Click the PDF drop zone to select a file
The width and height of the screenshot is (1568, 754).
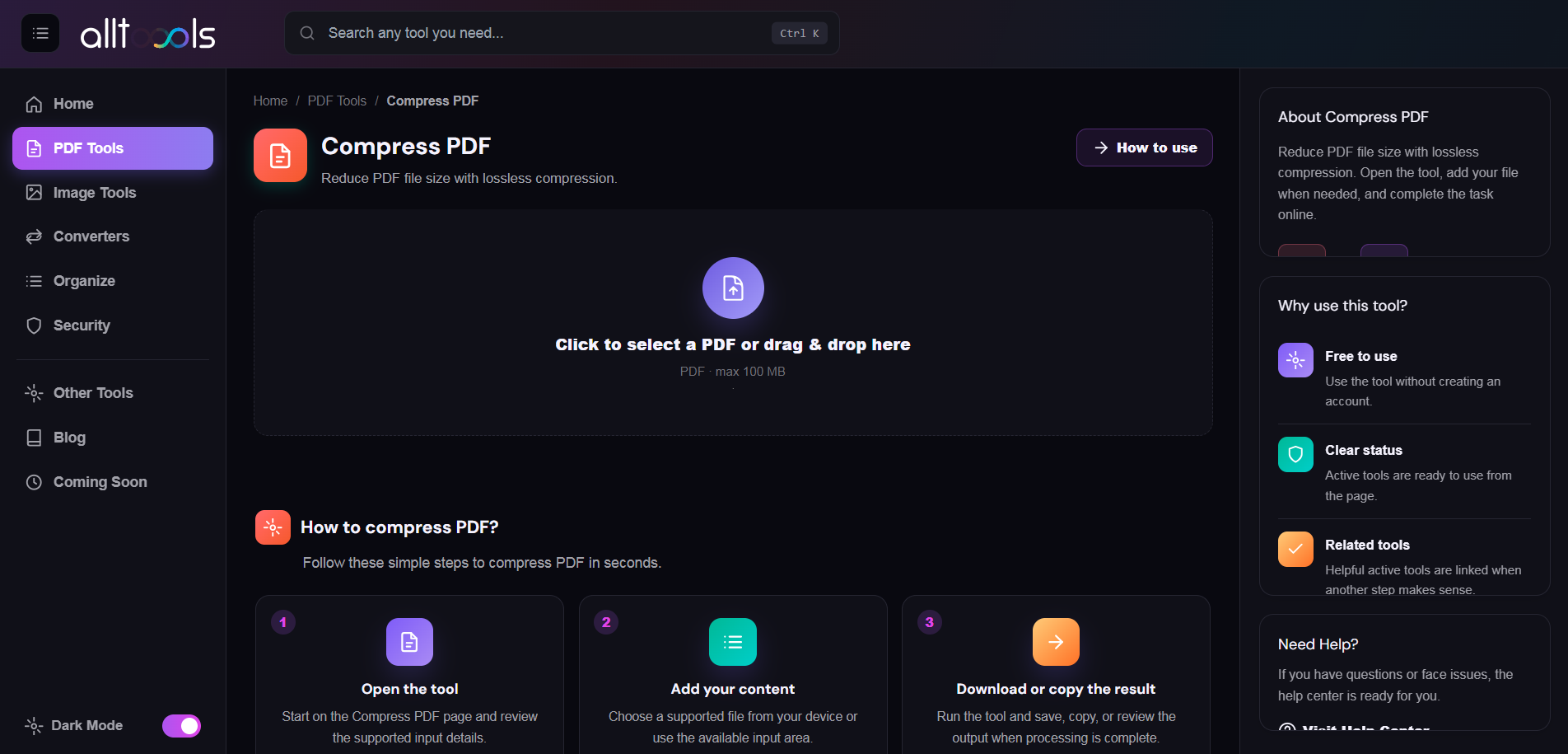[733, 322]
